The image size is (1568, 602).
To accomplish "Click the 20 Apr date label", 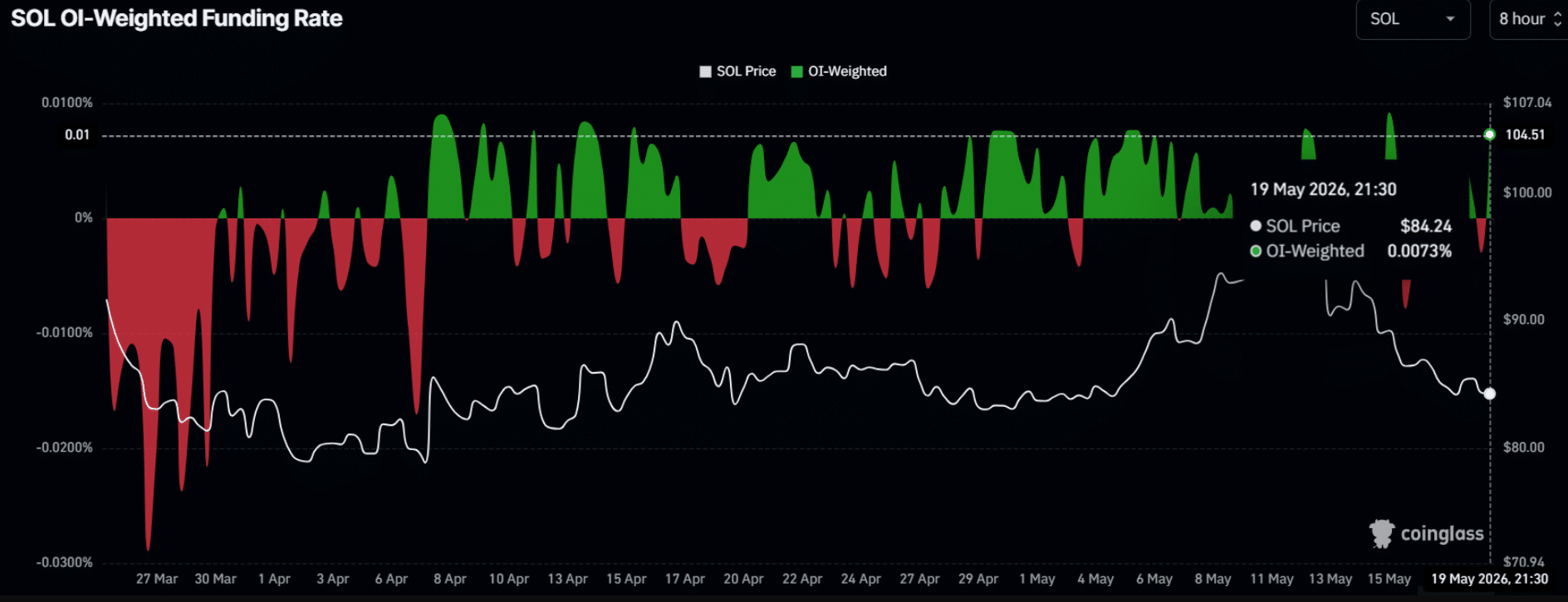I will (743, 579).
